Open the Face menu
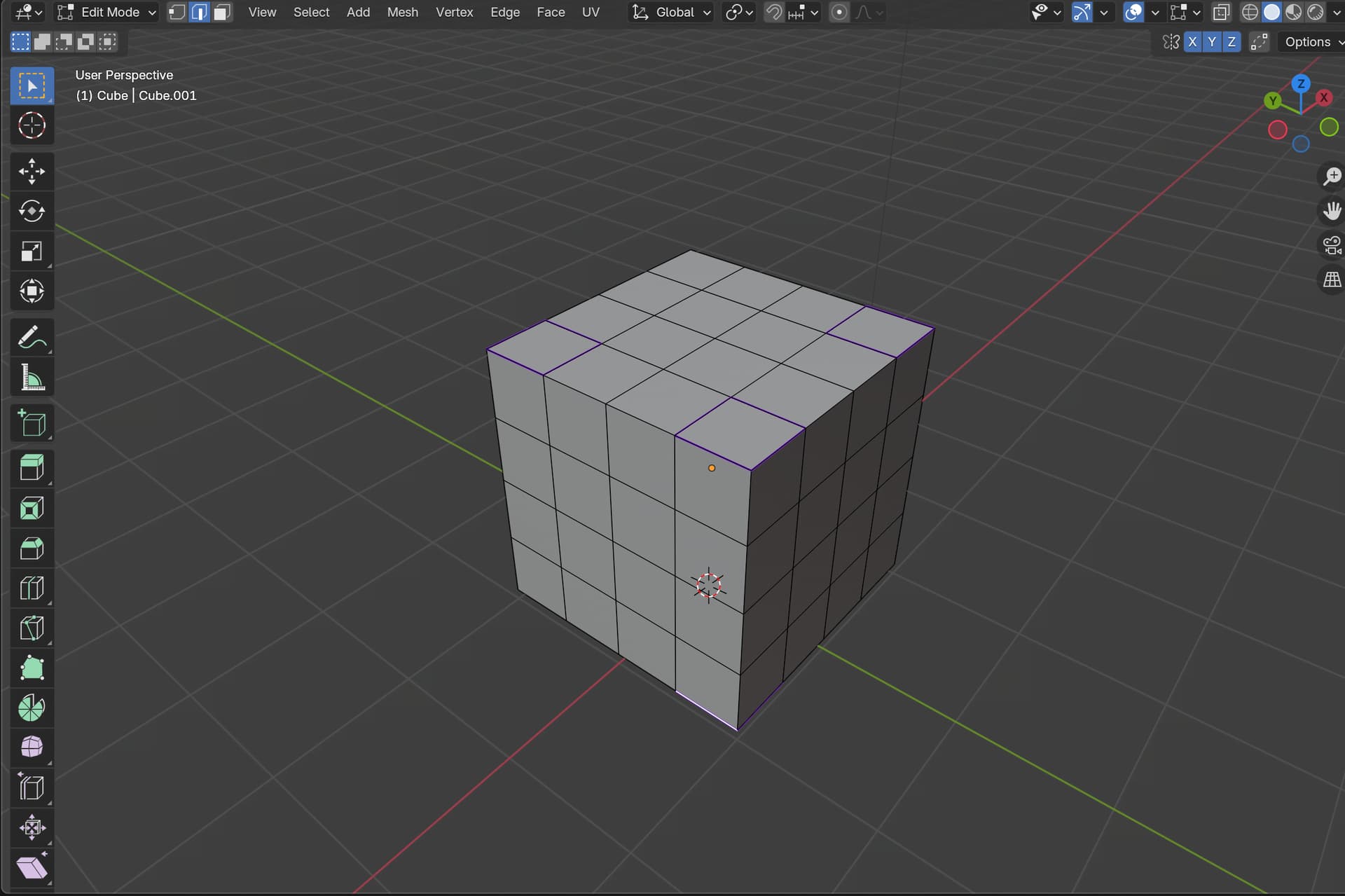 (x=551, y=12)
